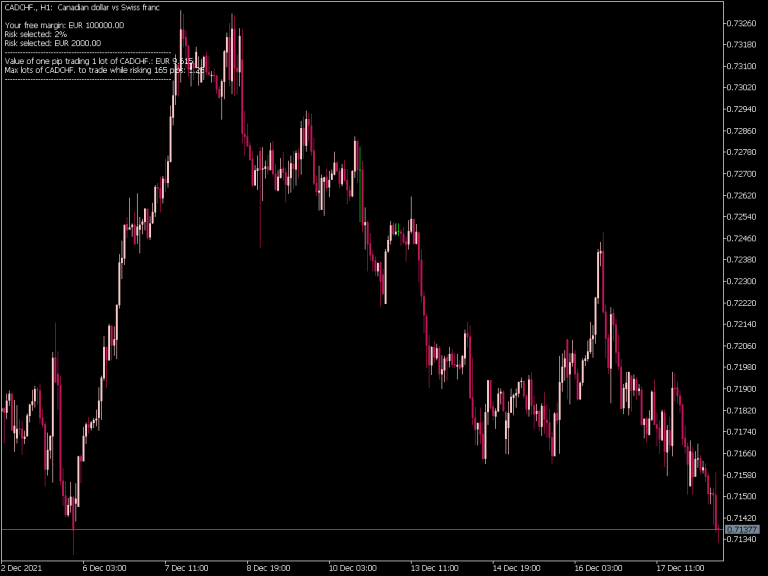Click the 'Value of one pip' text line
This screenshot has width=768, height=576.
click(x=98, y=61)
